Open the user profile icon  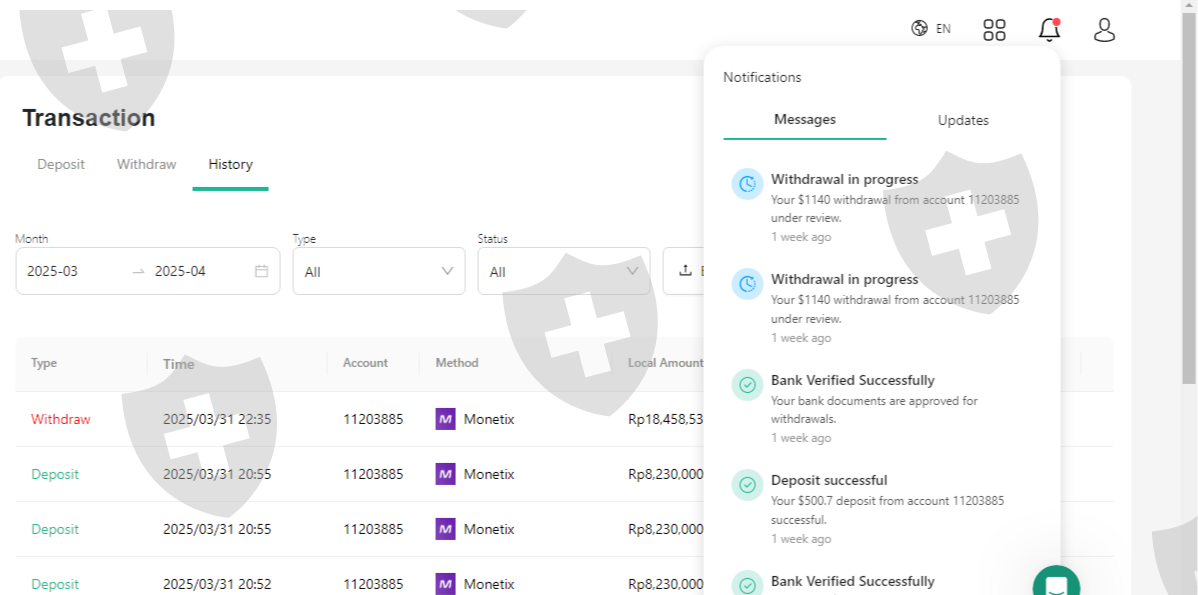[x=1104, y=30]
